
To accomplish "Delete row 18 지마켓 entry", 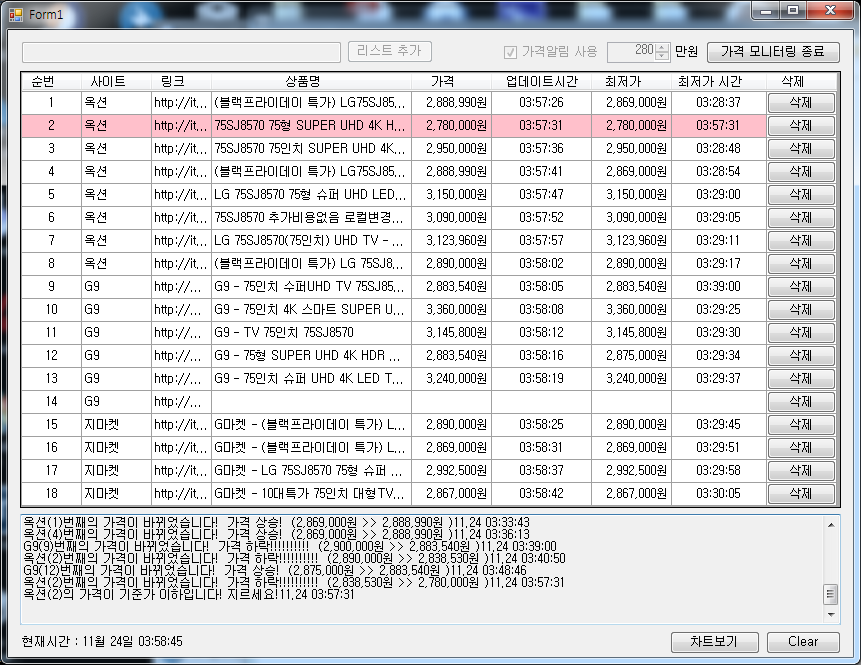I will pos(800,493).
